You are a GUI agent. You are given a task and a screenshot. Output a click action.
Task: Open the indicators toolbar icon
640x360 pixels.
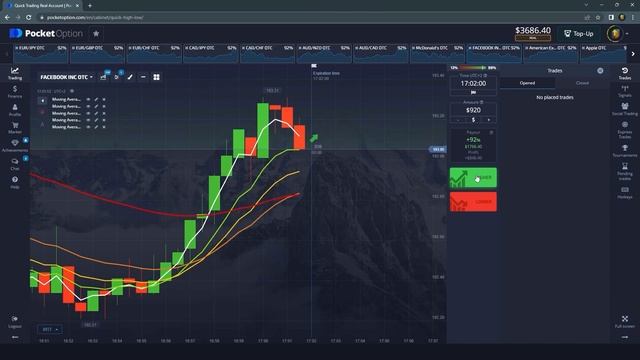117,77
